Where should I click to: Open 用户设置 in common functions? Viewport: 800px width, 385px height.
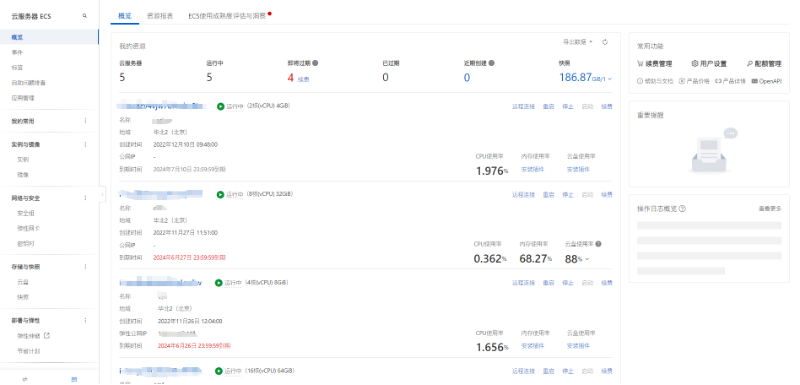[x=709, y=64]
